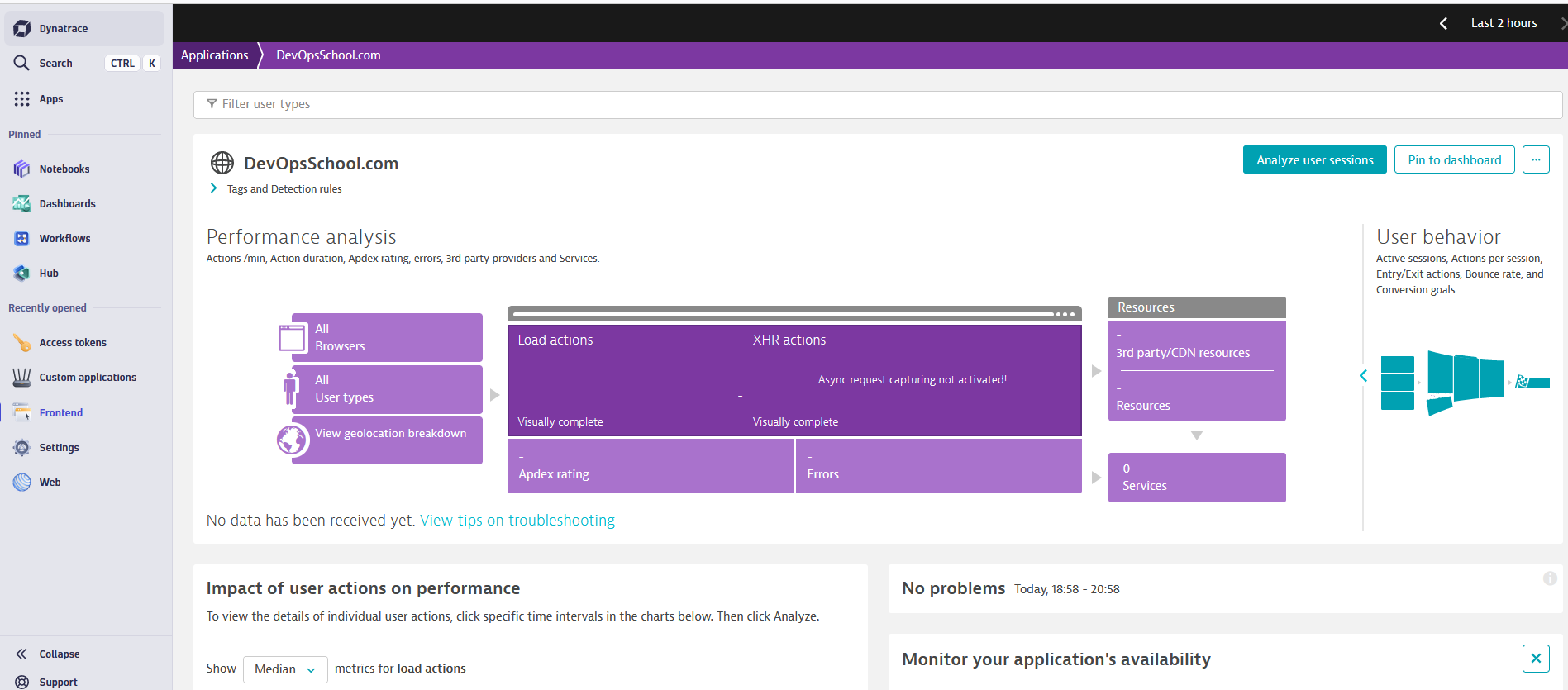
Task: Open Custom applications in sidebar
Action: point(88,378)
